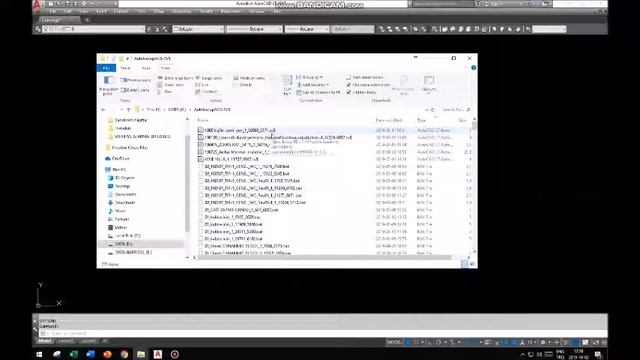Image resolution: width=640 pixels, height=360 pixels.
Task: Open Word from the taskbar
Action: tap(90, 354)
